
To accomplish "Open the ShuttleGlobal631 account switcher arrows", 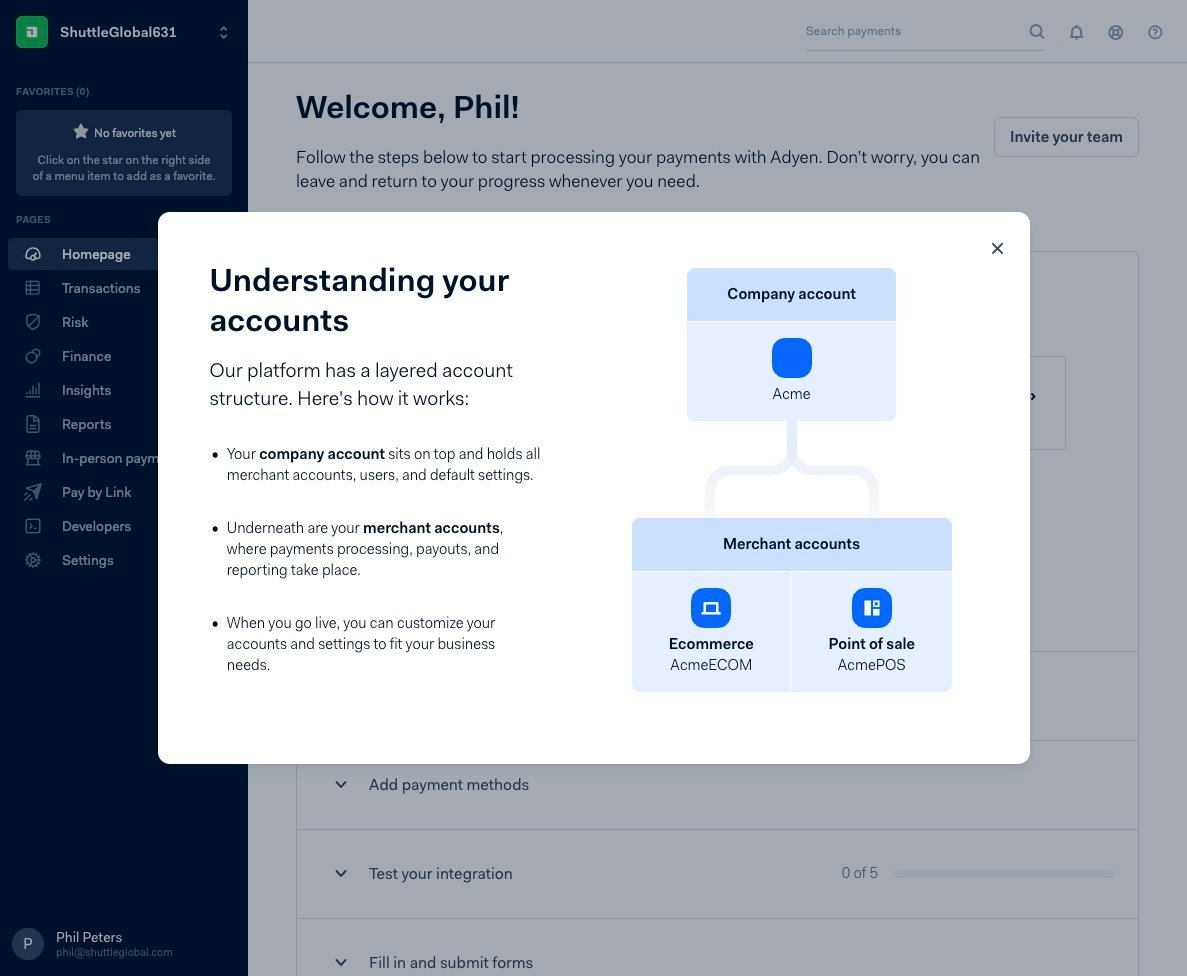I will click(x=223, y=33).
